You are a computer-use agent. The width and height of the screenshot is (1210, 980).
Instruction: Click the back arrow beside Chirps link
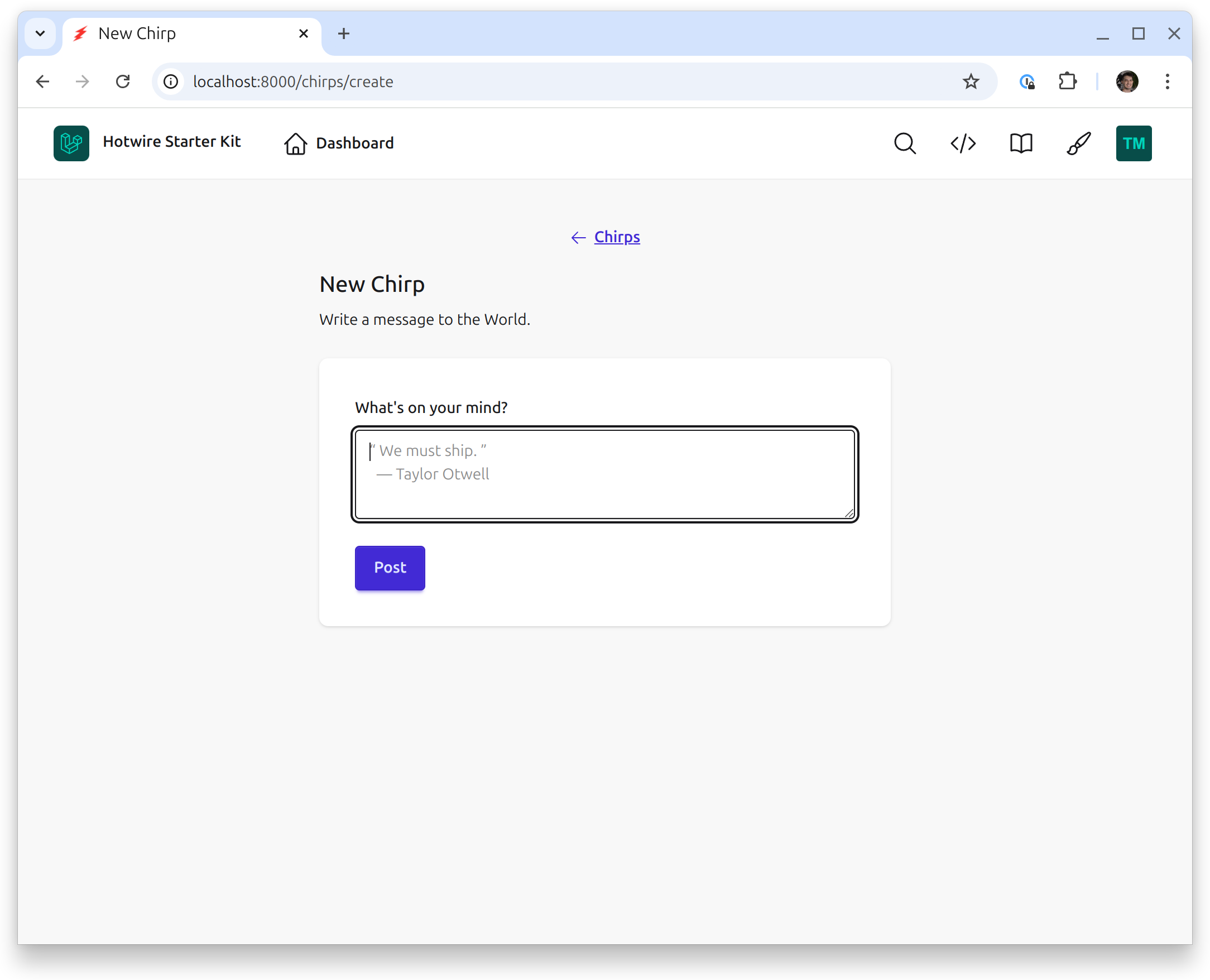577,237
